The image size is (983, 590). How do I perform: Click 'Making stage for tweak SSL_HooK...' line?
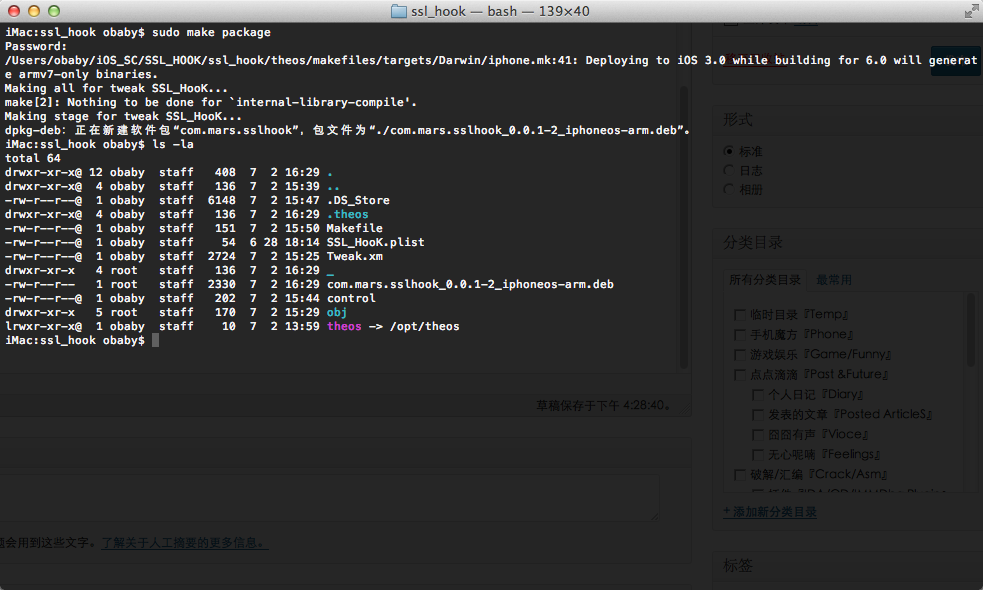[x=123, y=116]
